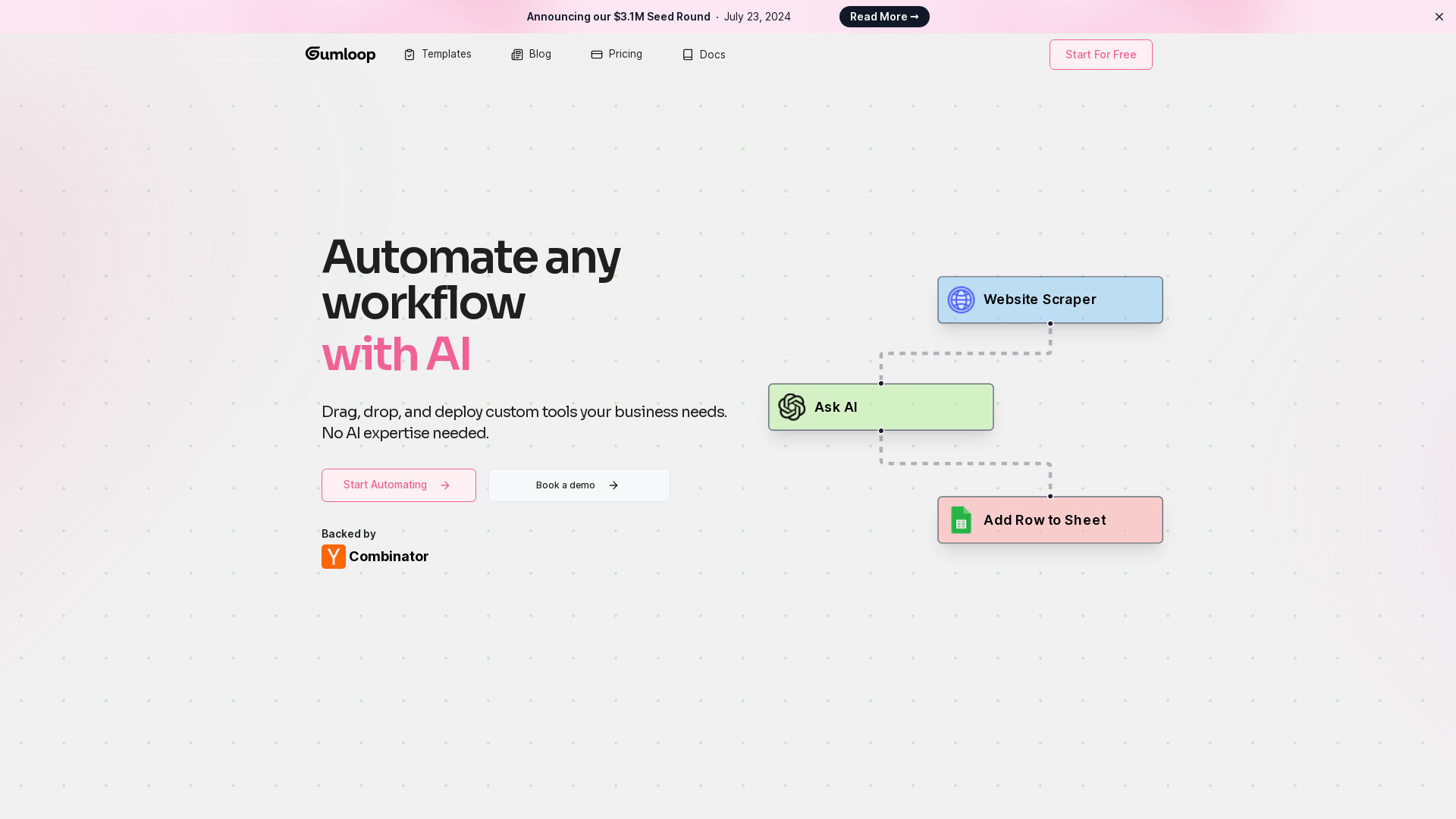Click the 'Drag, drop, and deploy' subtitle text

point(525,422)
